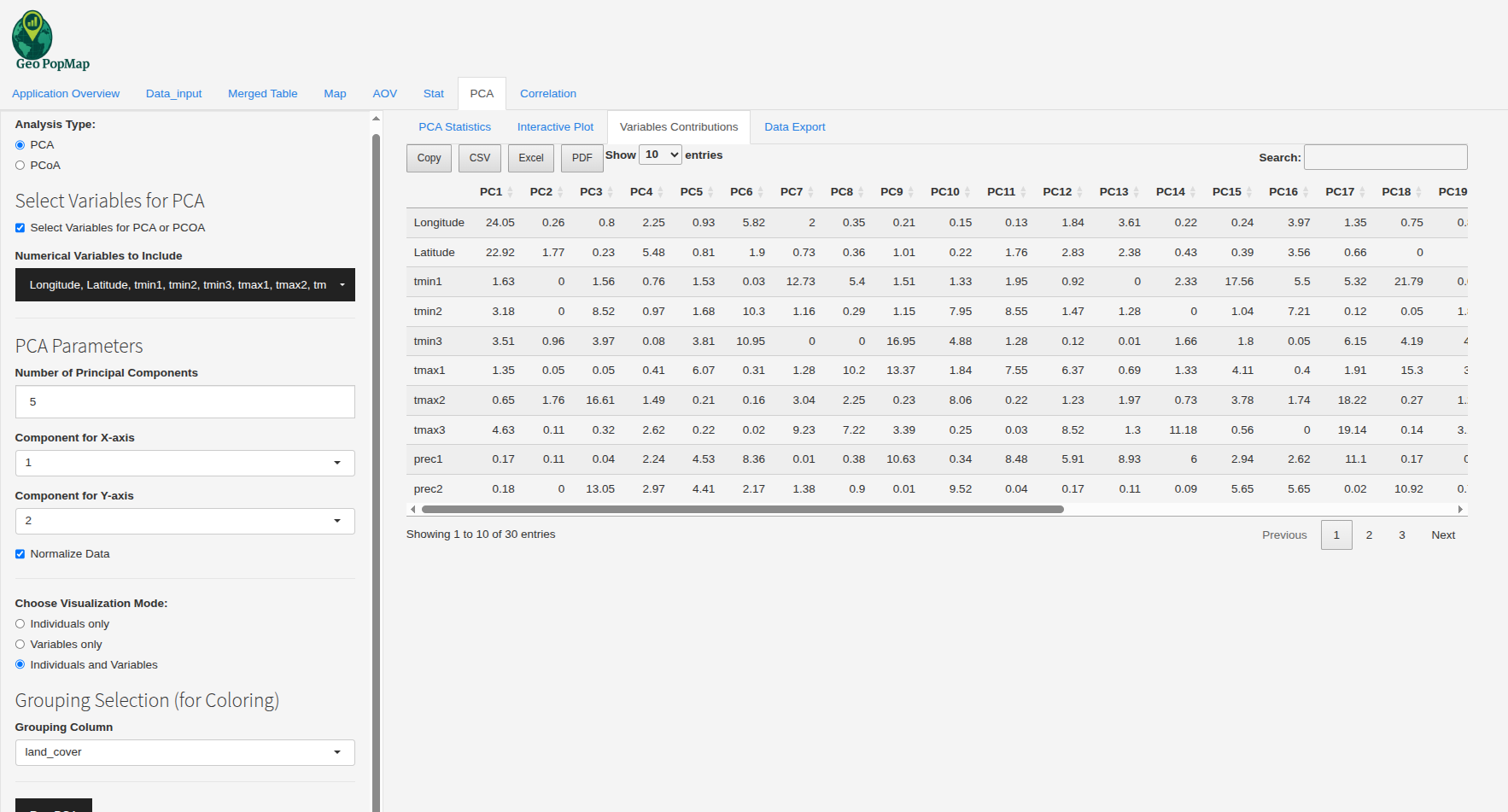Open Data Export subtab
Viewport: 1508px width, 812px height.
pos(795,127)
